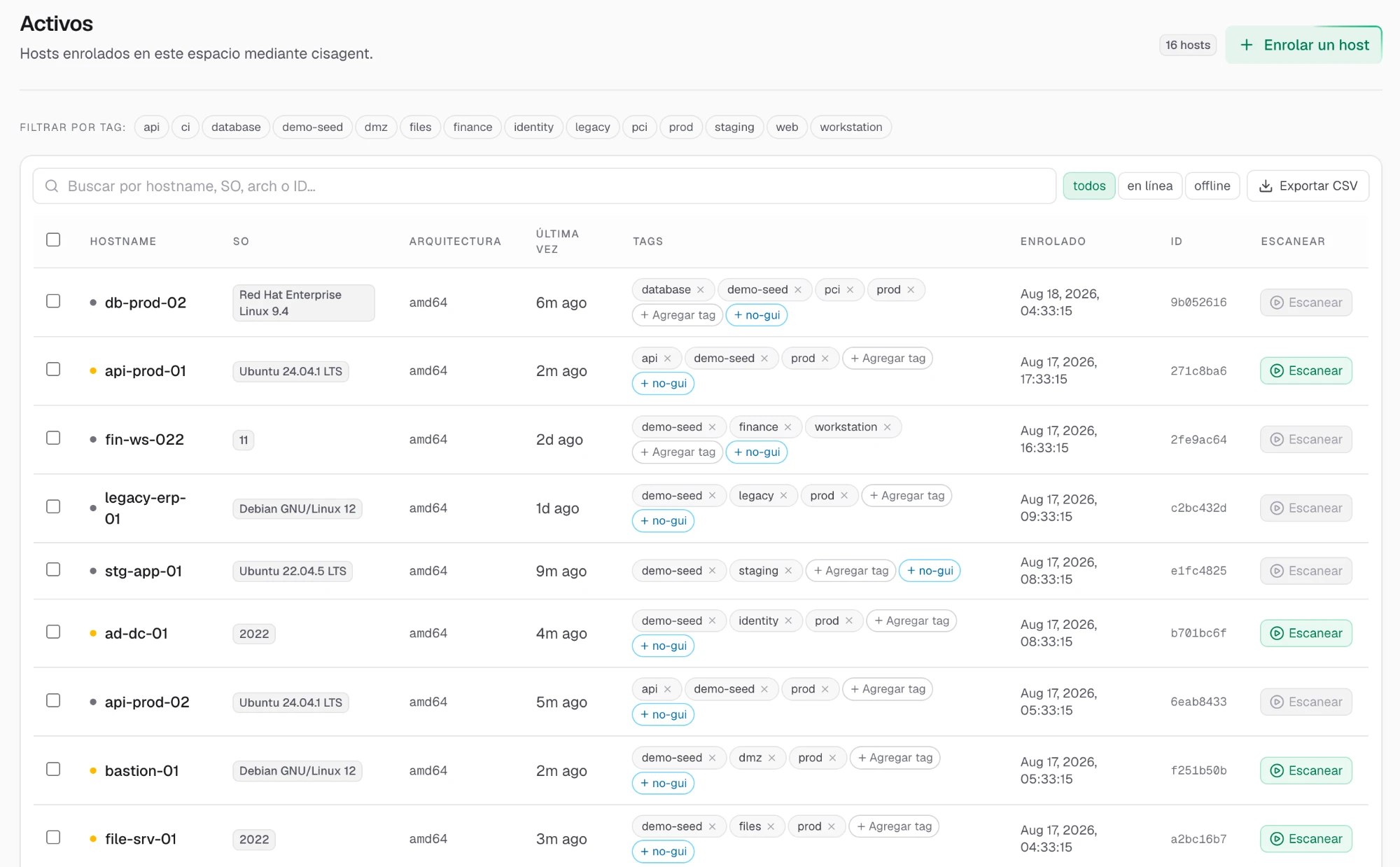Scan ad-dc-01 with Escanear button
Screen dimensions: 1400x867
point(1306,634)
